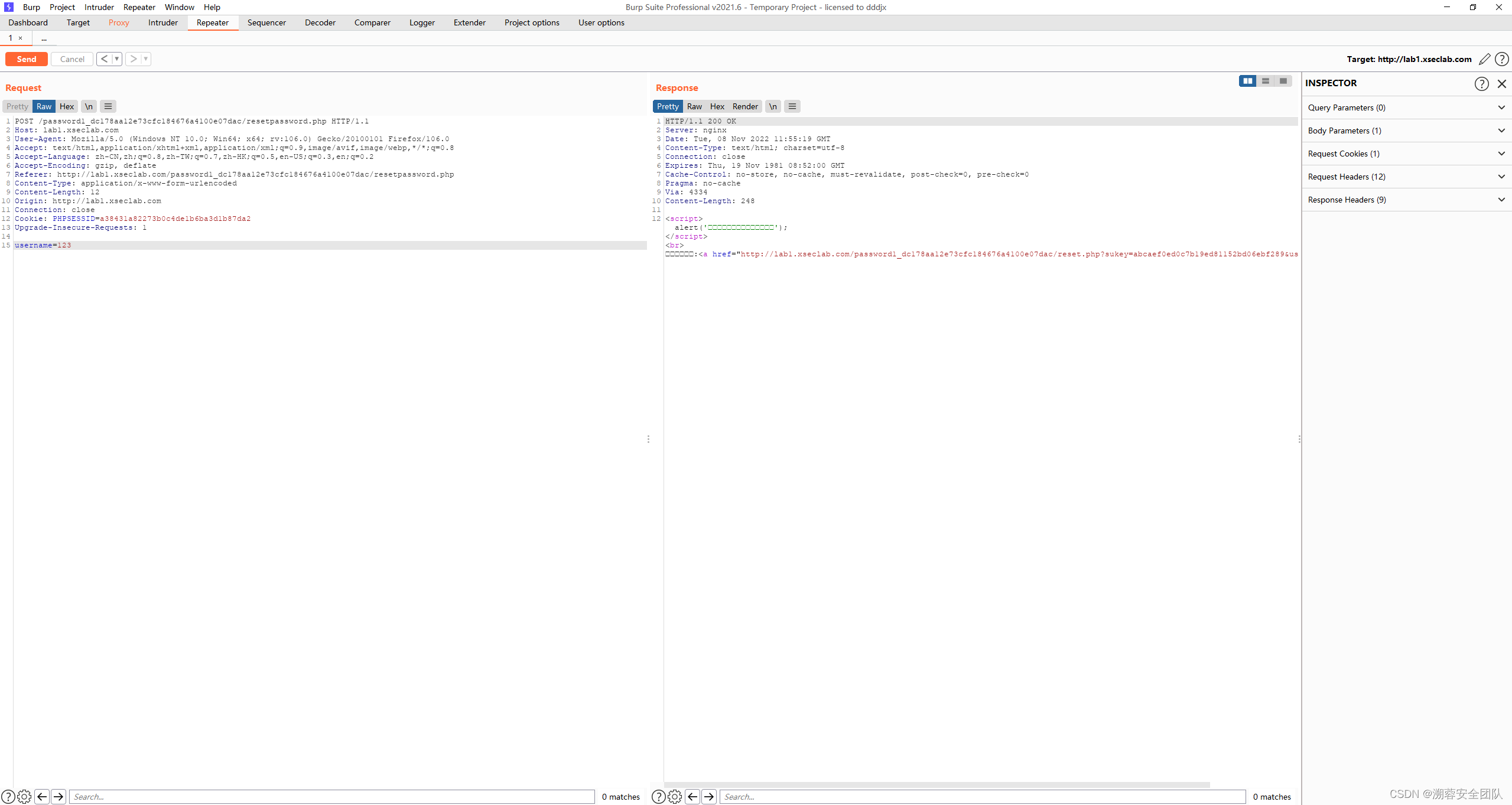This screenshot has height=805, width=1512.
Task: Open history back dropdown arrow
Action: [x=117, y=59]
